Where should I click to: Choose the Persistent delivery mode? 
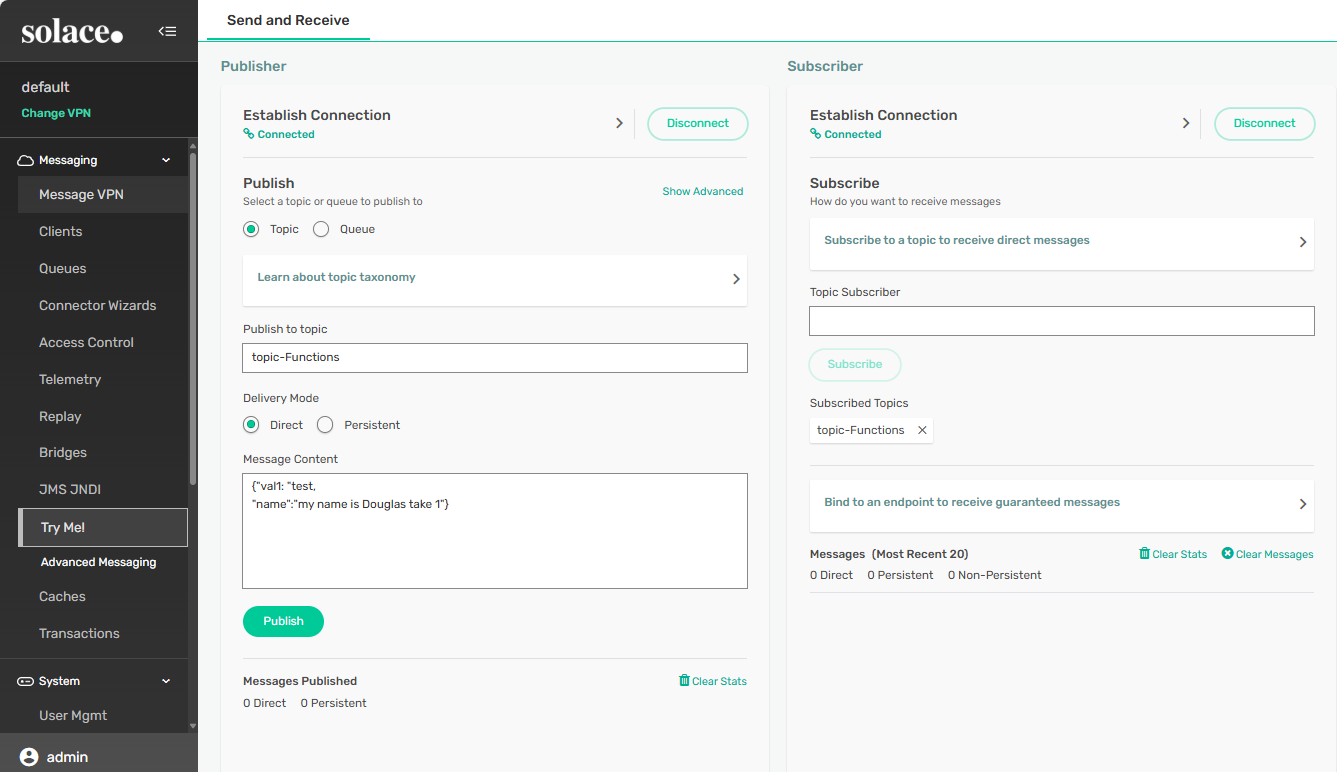325,425
